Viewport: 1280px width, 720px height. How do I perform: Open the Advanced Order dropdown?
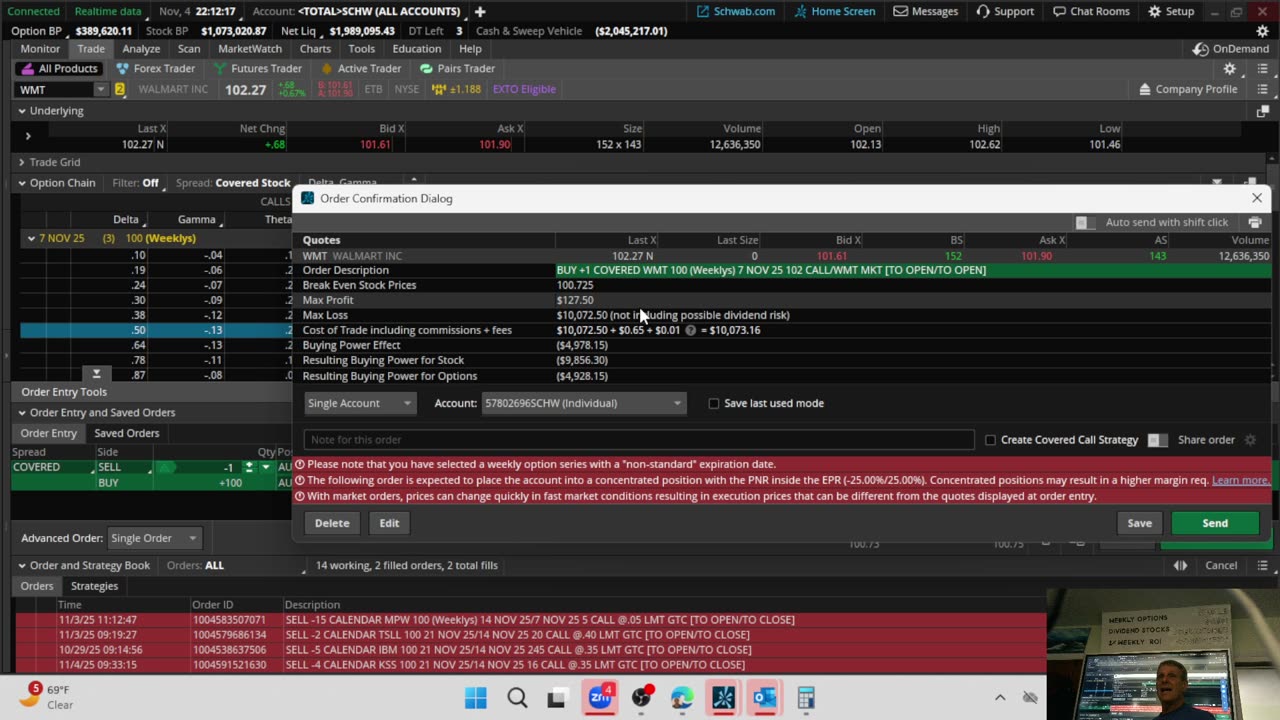tap(155, 538)
